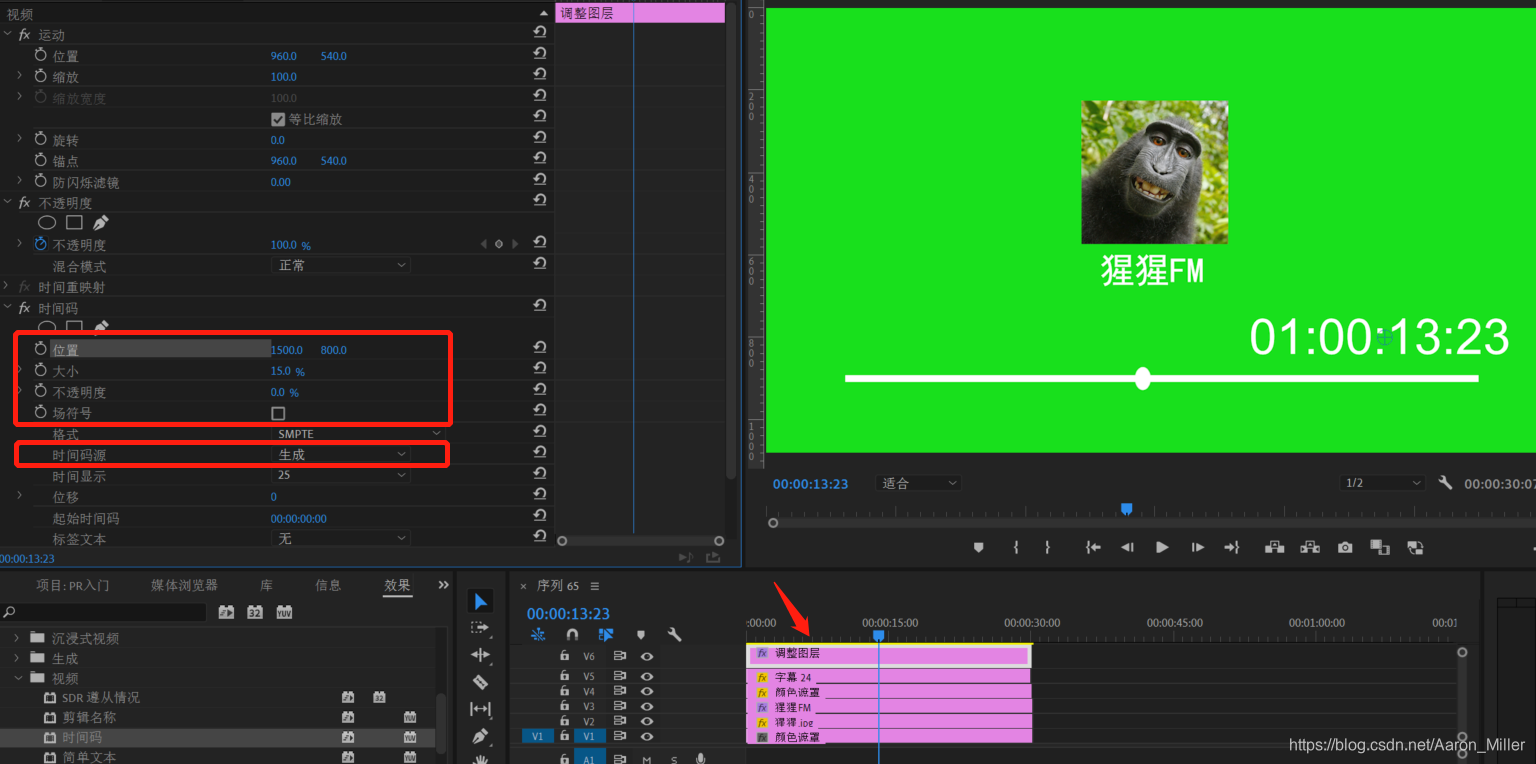This screenshot has width=1536, height=764.
Task: Filter 32-bit color effects
Action: click(x=255, y=612)
